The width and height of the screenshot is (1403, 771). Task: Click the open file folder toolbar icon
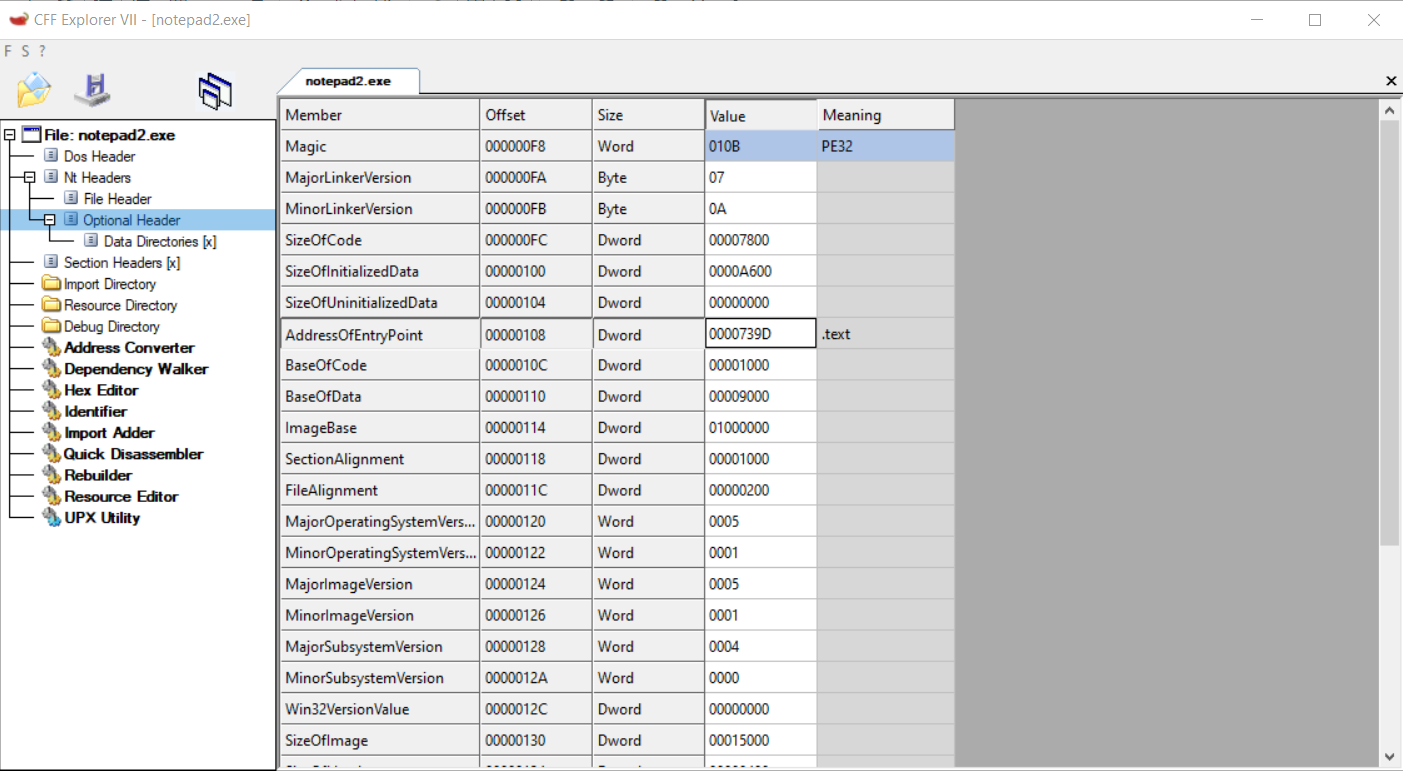pos(33,91)
